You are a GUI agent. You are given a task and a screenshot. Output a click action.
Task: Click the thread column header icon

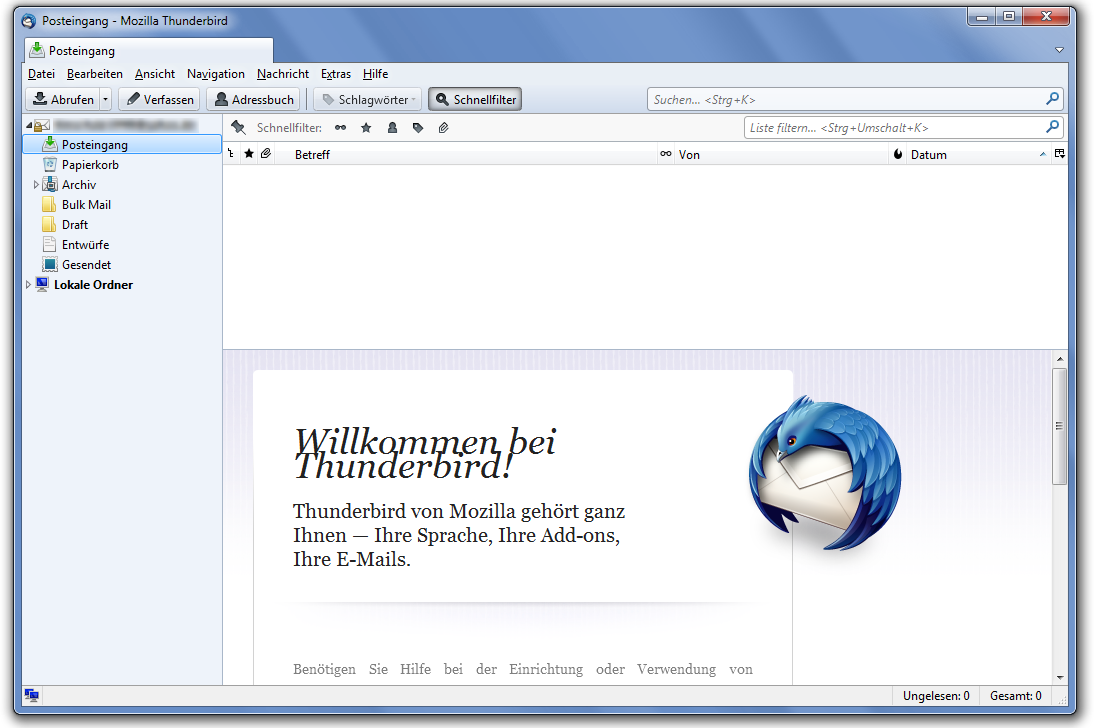tap(232, 154)
